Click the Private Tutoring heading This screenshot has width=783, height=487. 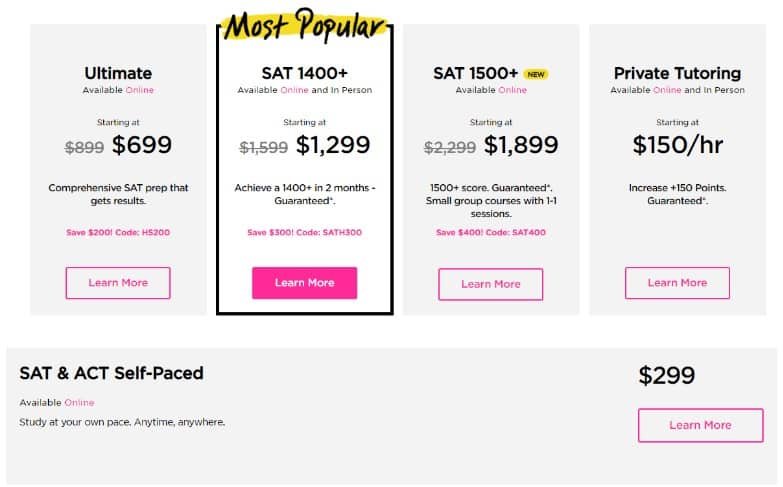(x=677, y=73)
